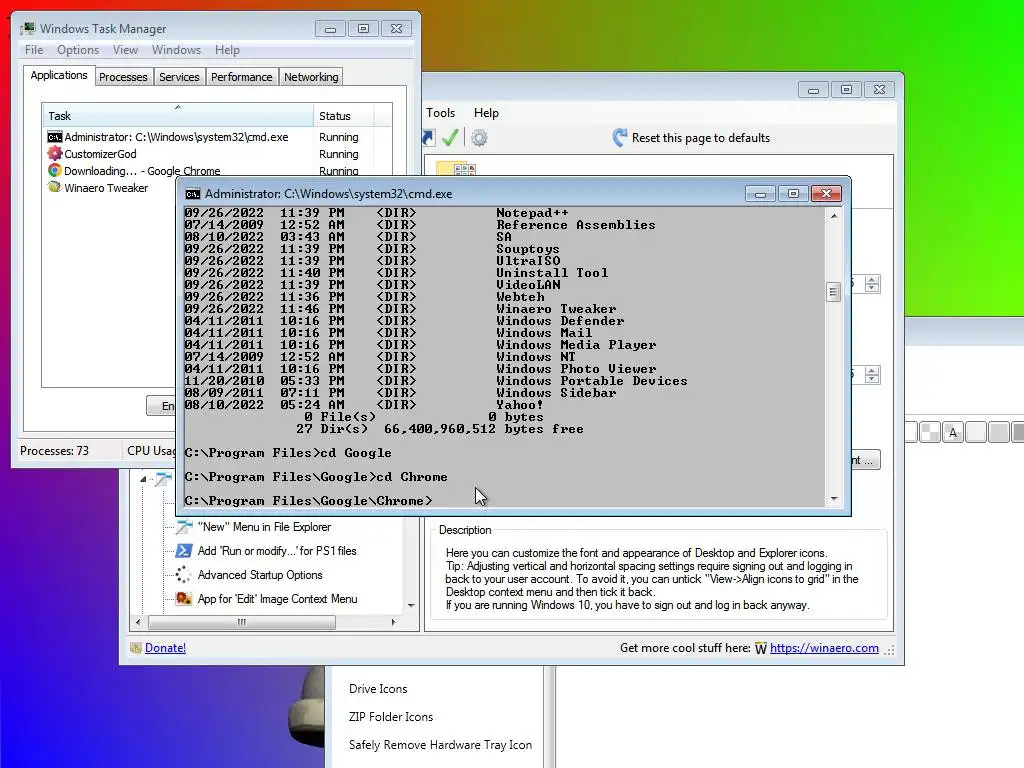Click 'Processes: 73' in Task Manager status bar
The height and width of the screenshot is (768, 1024).
(54, 451)
